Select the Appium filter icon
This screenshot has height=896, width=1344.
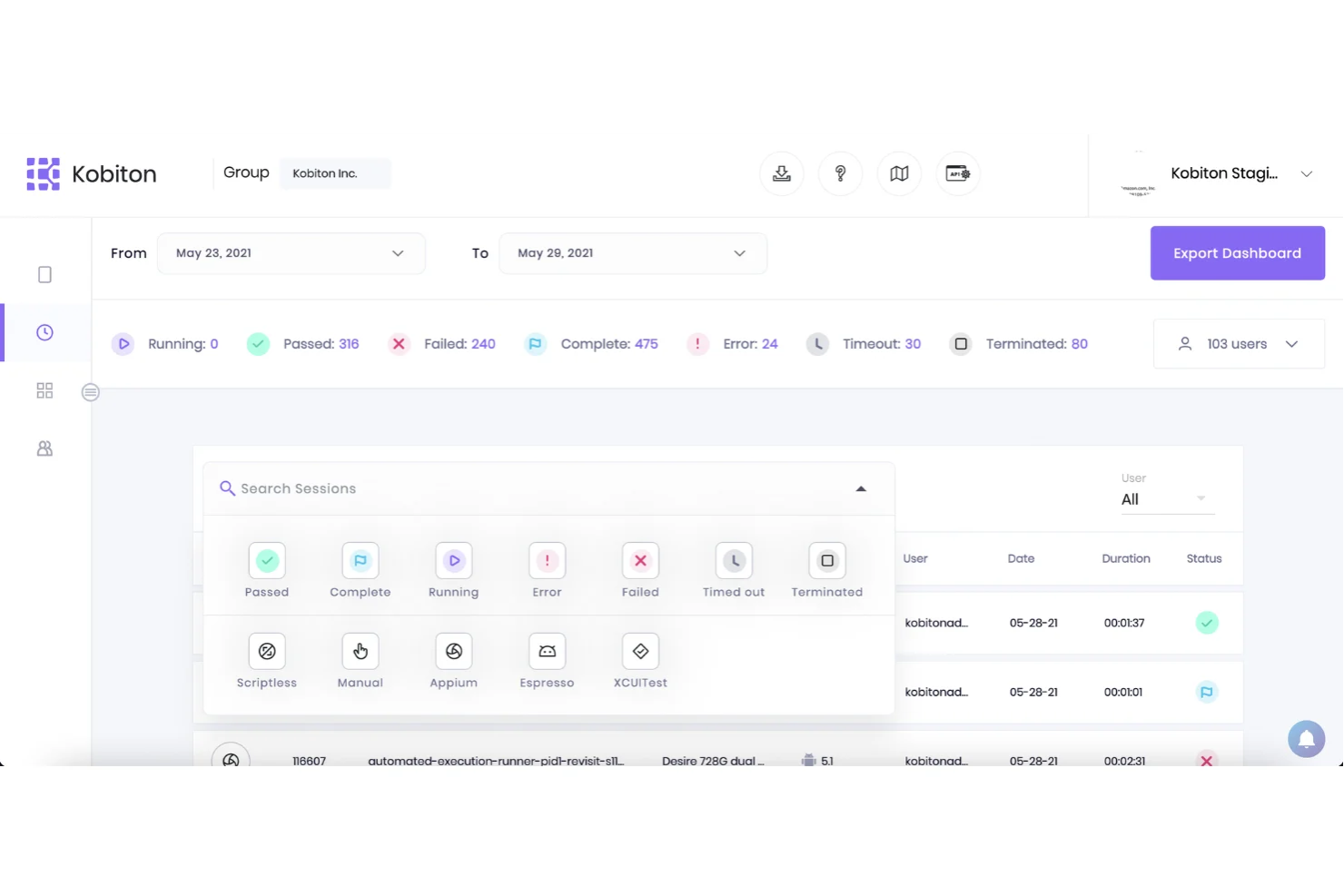[x=453, y=651]
